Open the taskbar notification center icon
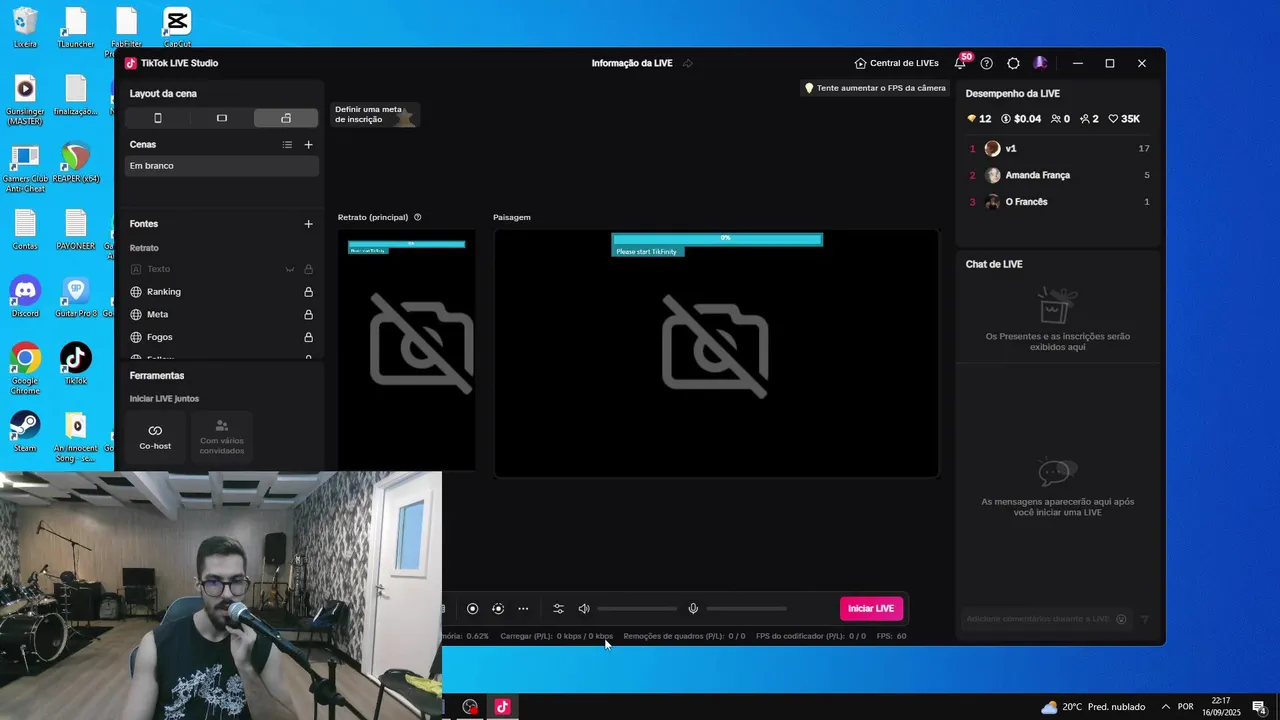The width and height of the screenshot is (1280, 720). point(1260,707)
